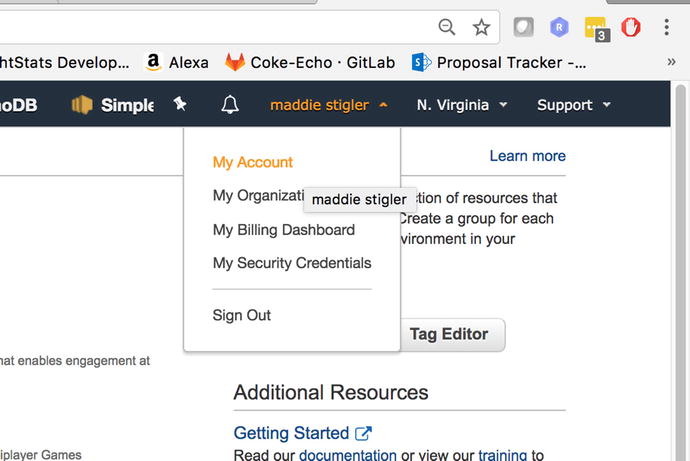The height and width of the screenshot is (461, 690).
Task: Choose Sign Out from account menu
Action: (242, 315)
